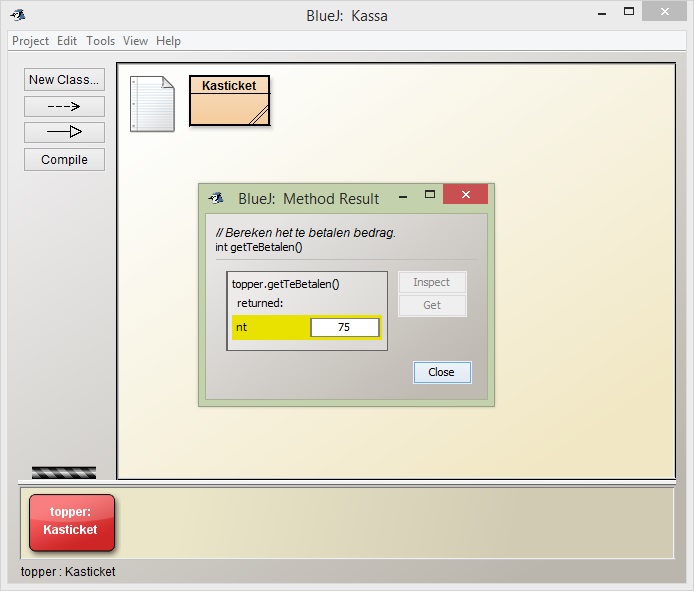Viewport: 694px width, 591px height.
Task: Select the dashed uses-arrow tool
Action: click(64, 106)
